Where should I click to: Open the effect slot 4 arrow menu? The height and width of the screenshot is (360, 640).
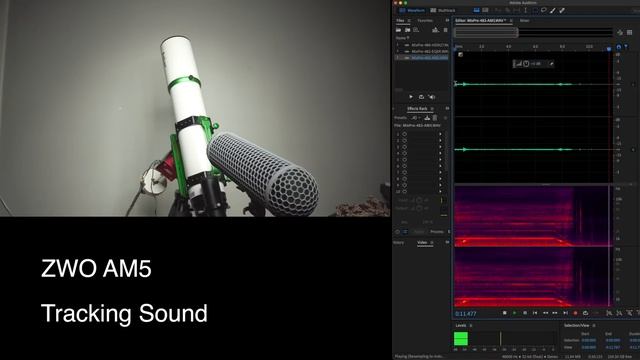tap(440, 153)
